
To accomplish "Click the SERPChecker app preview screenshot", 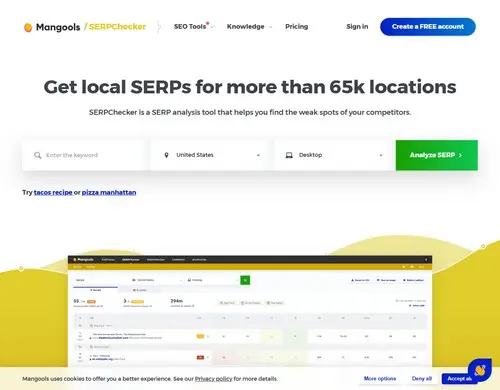I will click(250, 311).
